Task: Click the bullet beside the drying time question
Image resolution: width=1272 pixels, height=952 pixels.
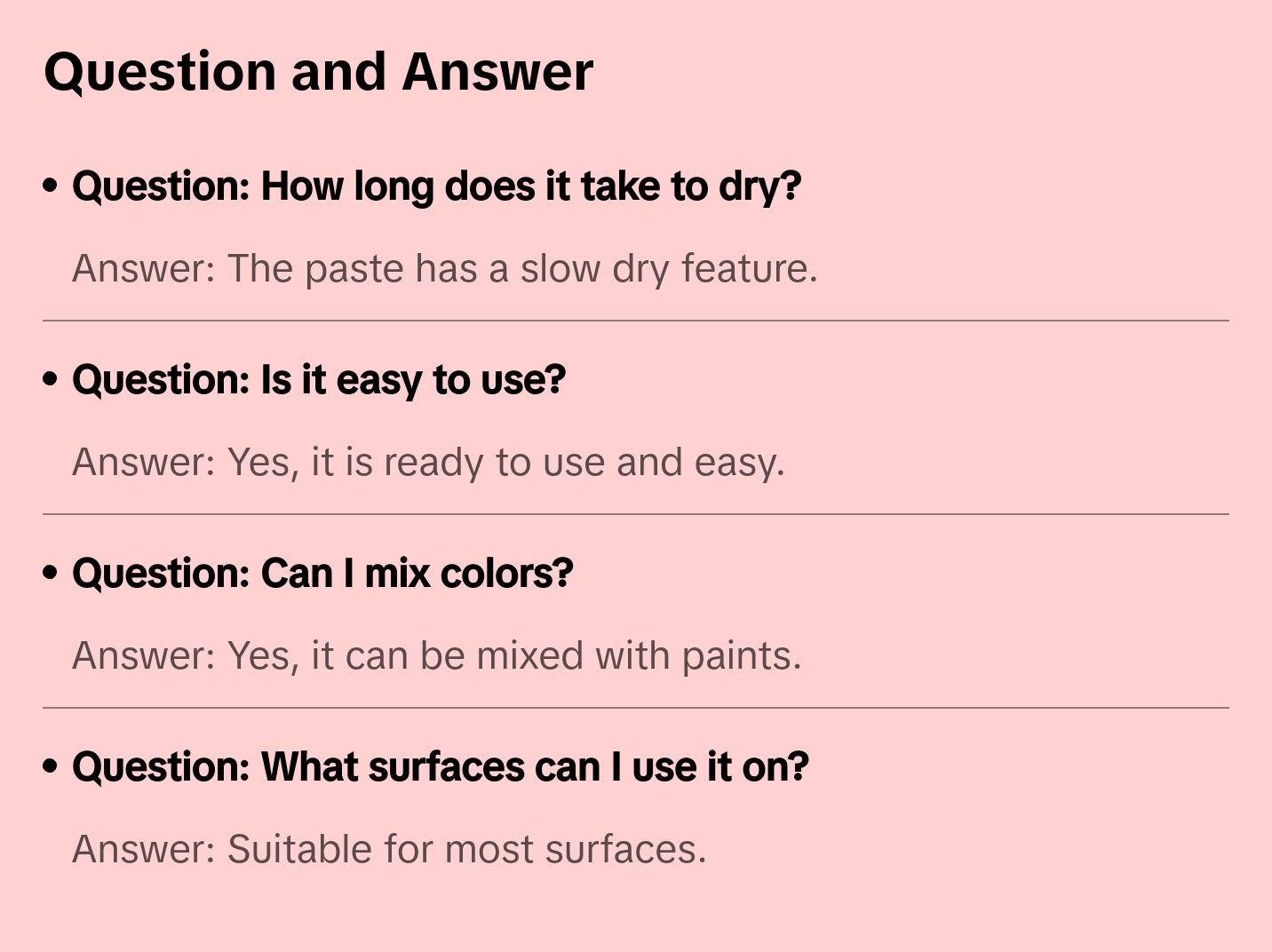Action: [51, 186]
